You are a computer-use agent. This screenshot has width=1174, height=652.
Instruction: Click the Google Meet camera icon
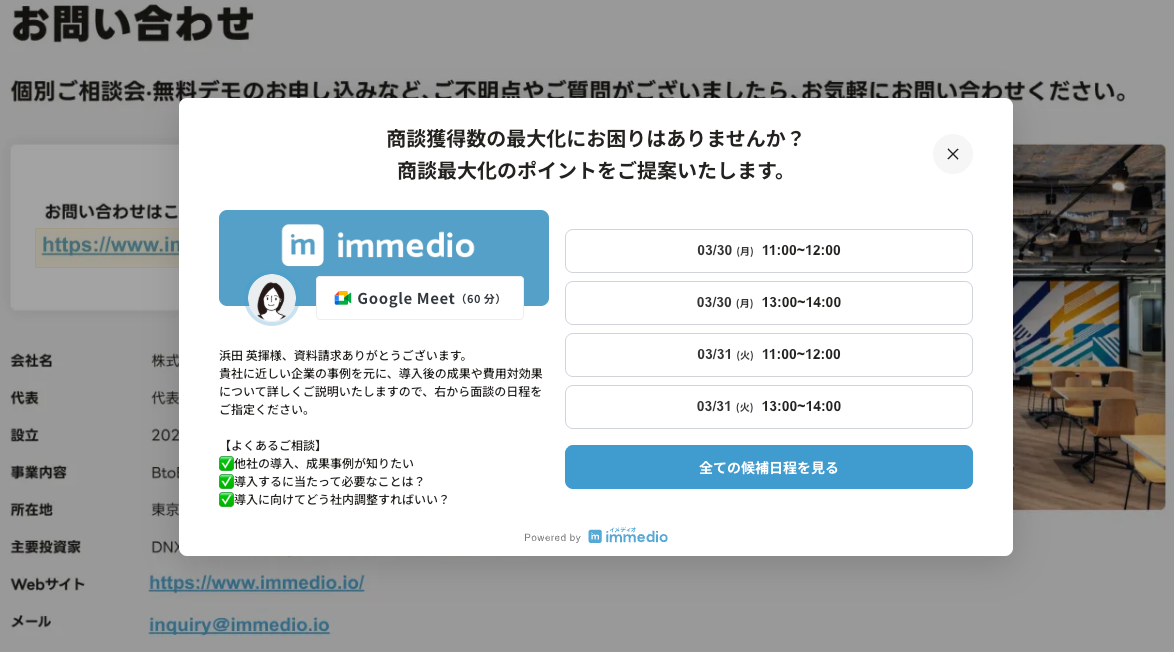343,298
